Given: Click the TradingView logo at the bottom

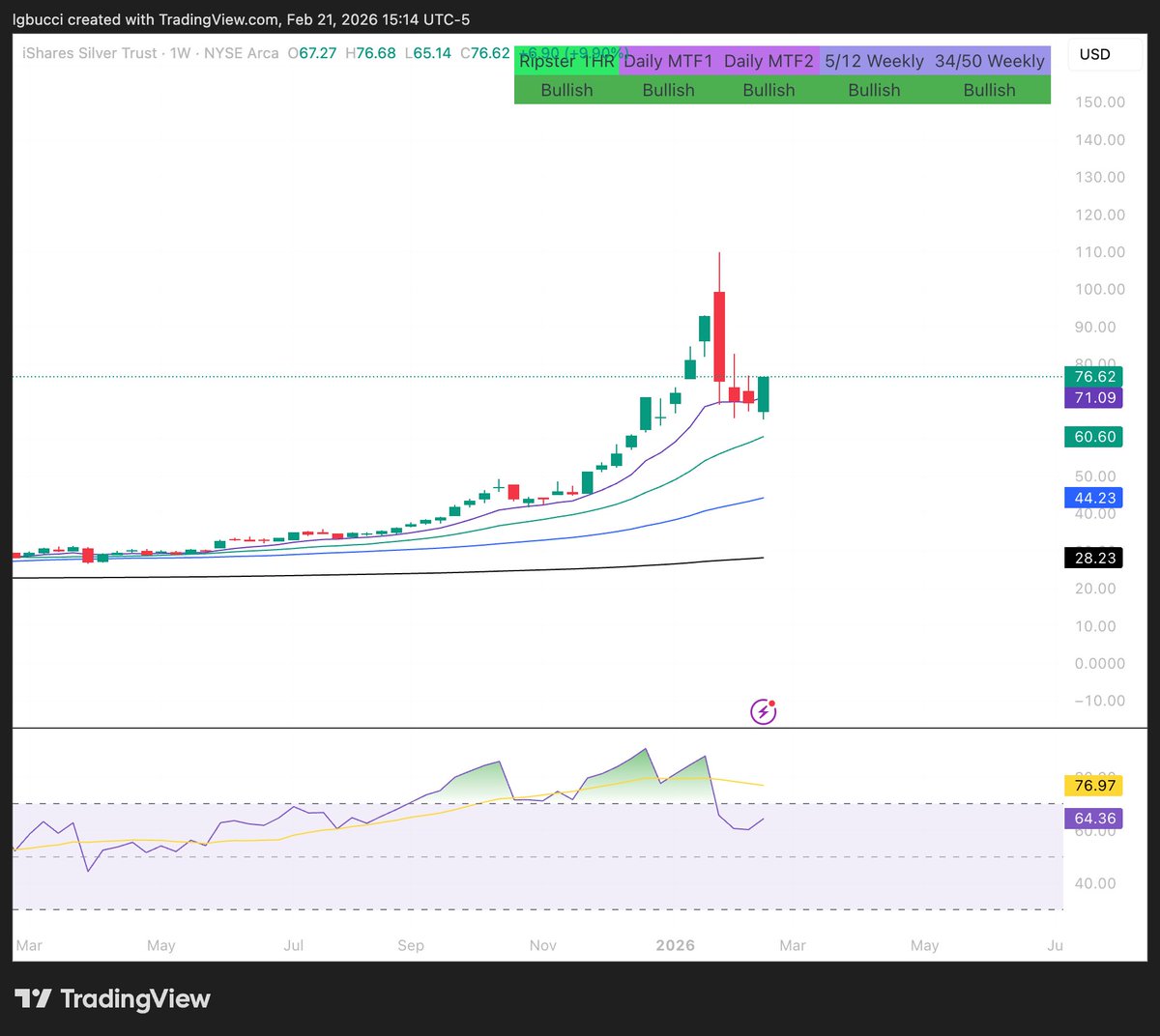Looking at the screenshot, I should click(112, 998).
